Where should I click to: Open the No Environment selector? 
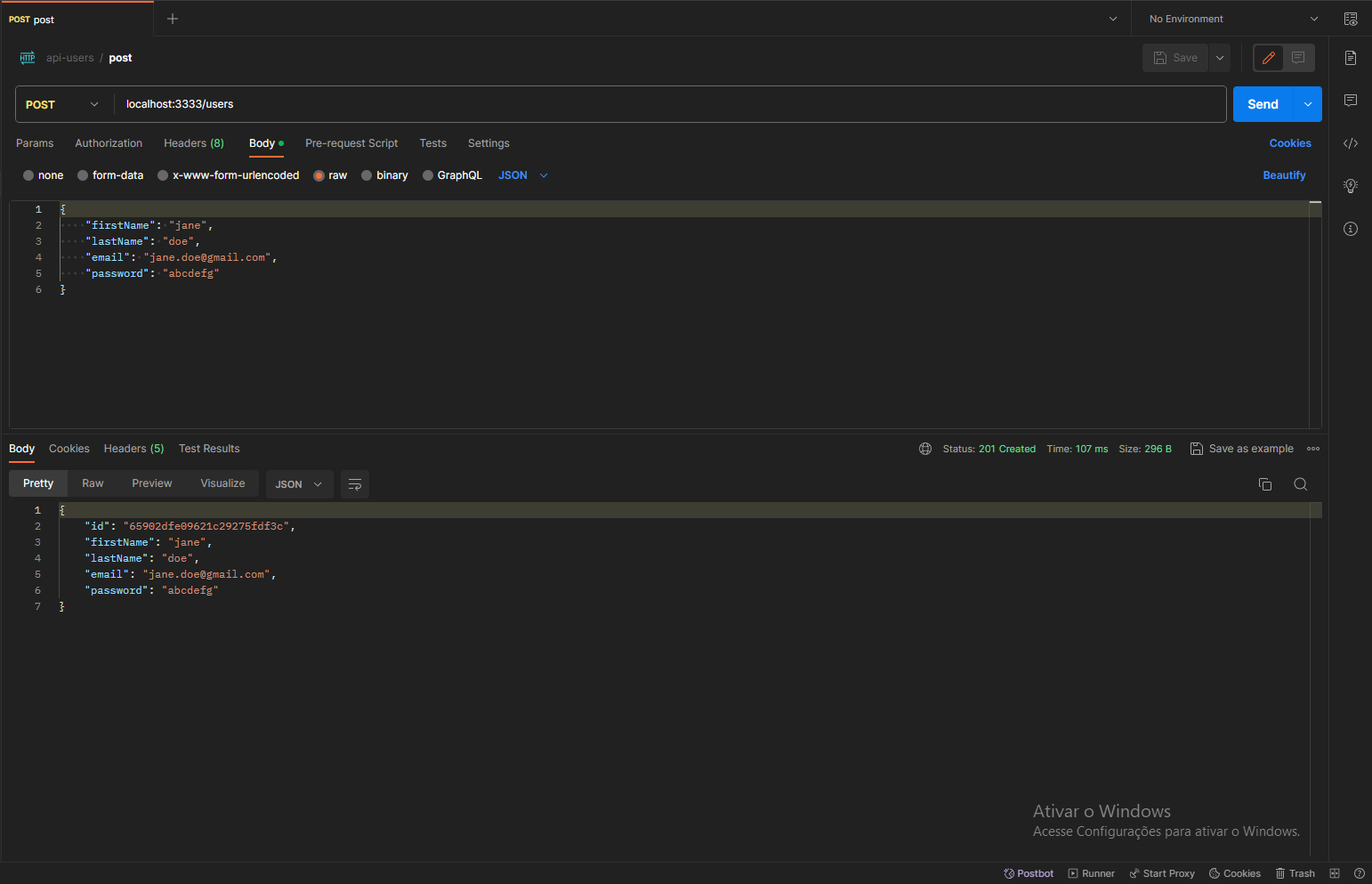1233,19
